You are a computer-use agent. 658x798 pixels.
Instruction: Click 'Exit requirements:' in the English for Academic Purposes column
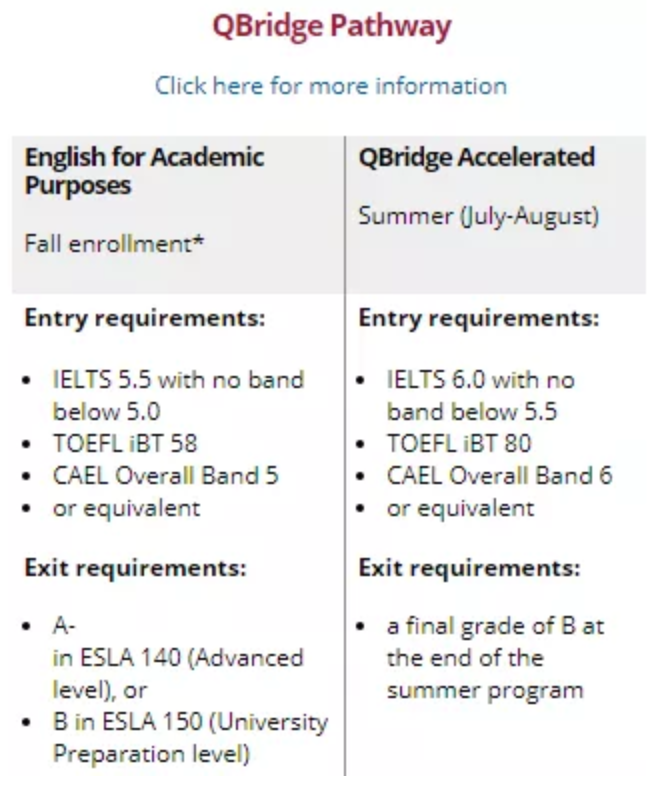point(135,569)
